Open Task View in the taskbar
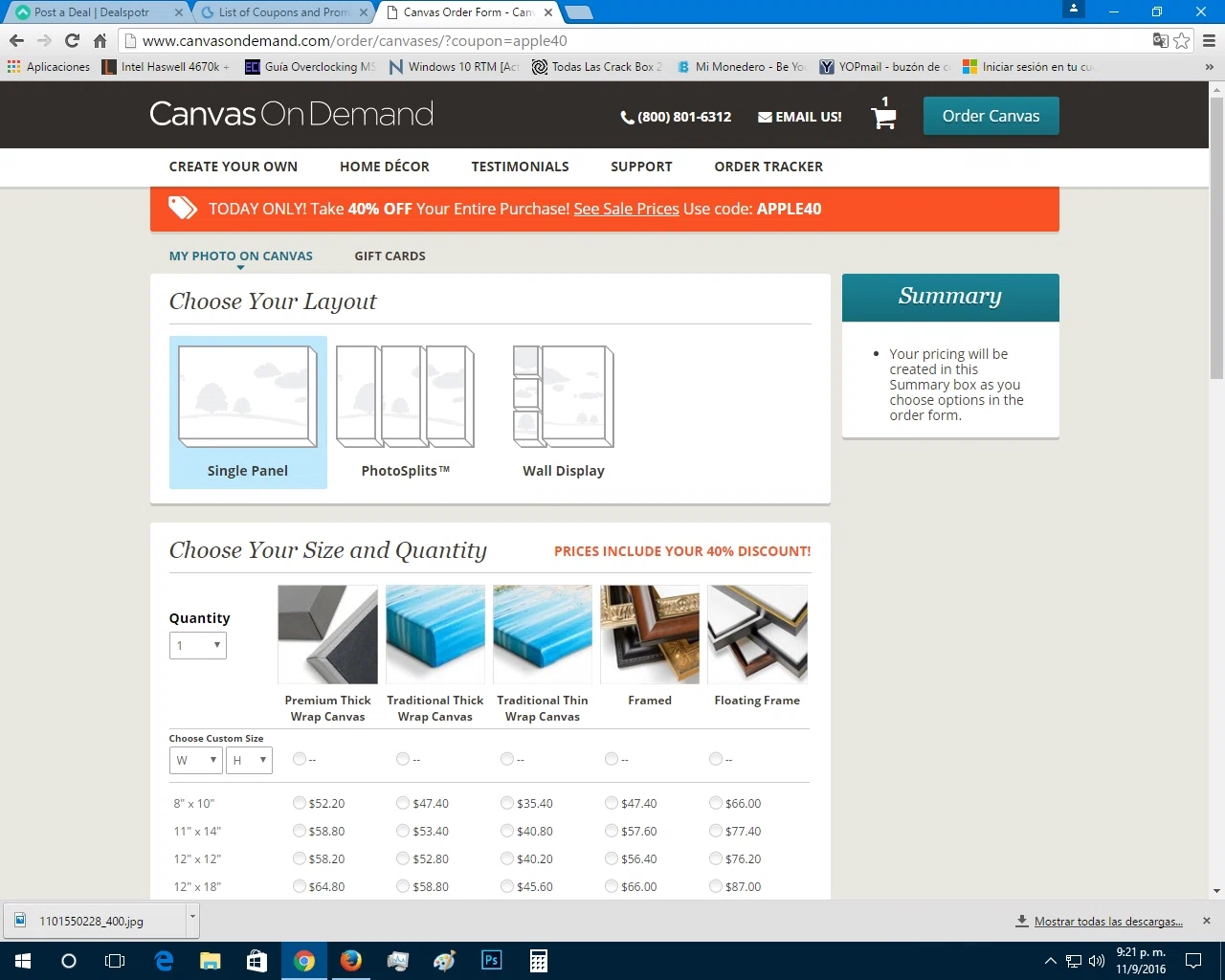 click(115, 961)
